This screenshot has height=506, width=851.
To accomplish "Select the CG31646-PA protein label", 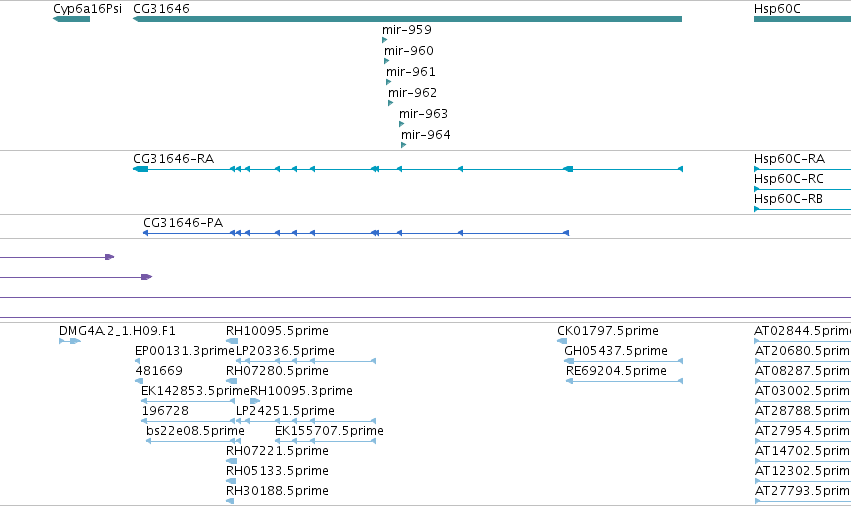I will [183, 223].
